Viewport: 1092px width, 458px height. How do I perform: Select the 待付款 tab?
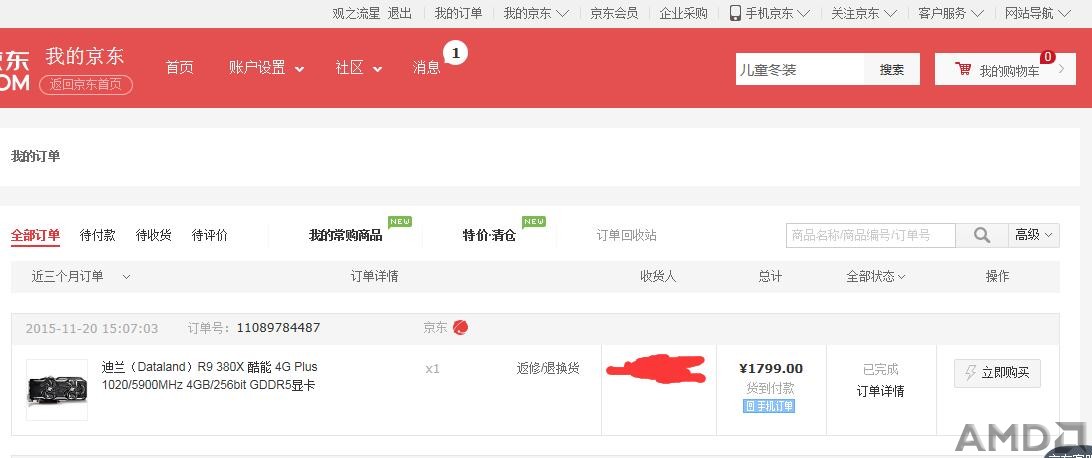(98, 235)
